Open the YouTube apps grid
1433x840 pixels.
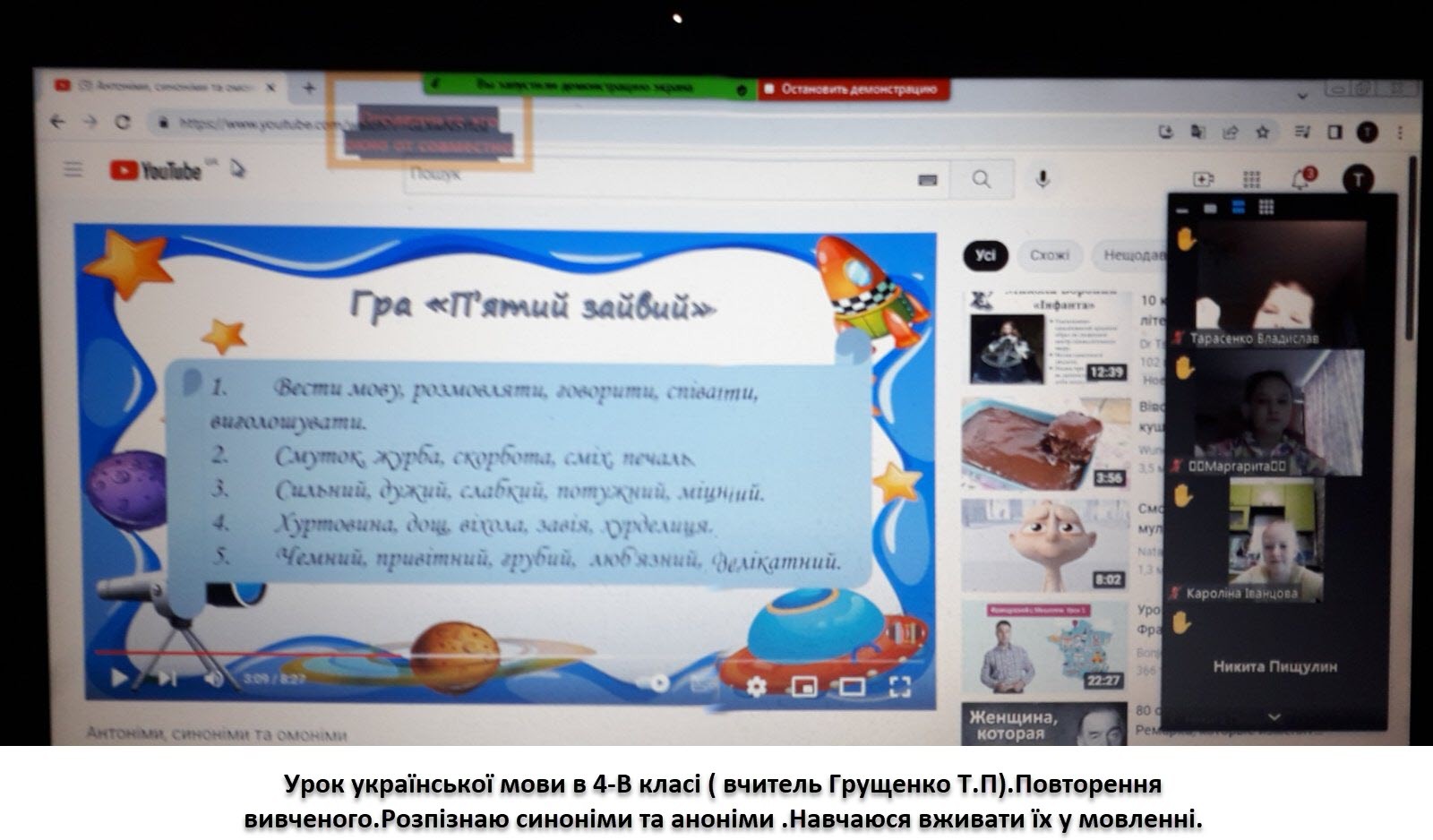1252,180
